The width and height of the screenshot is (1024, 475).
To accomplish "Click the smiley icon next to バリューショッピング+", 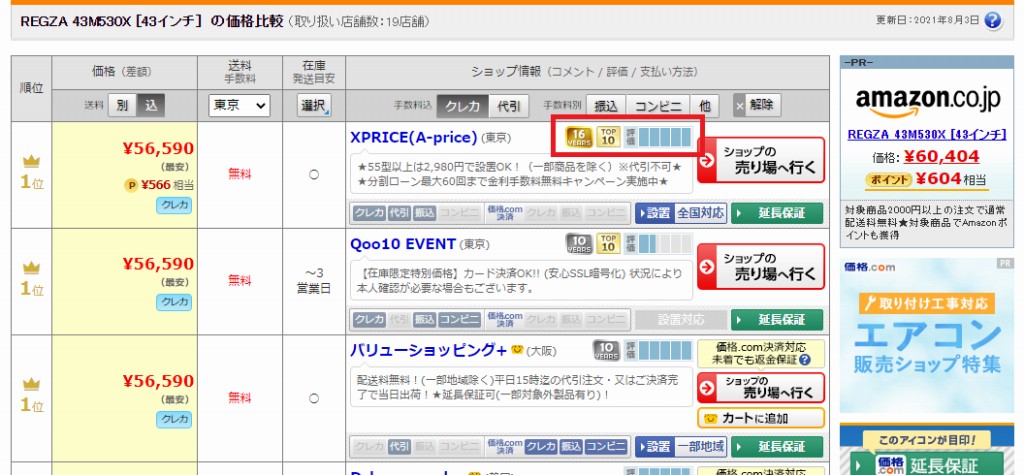I will [517, 350].
